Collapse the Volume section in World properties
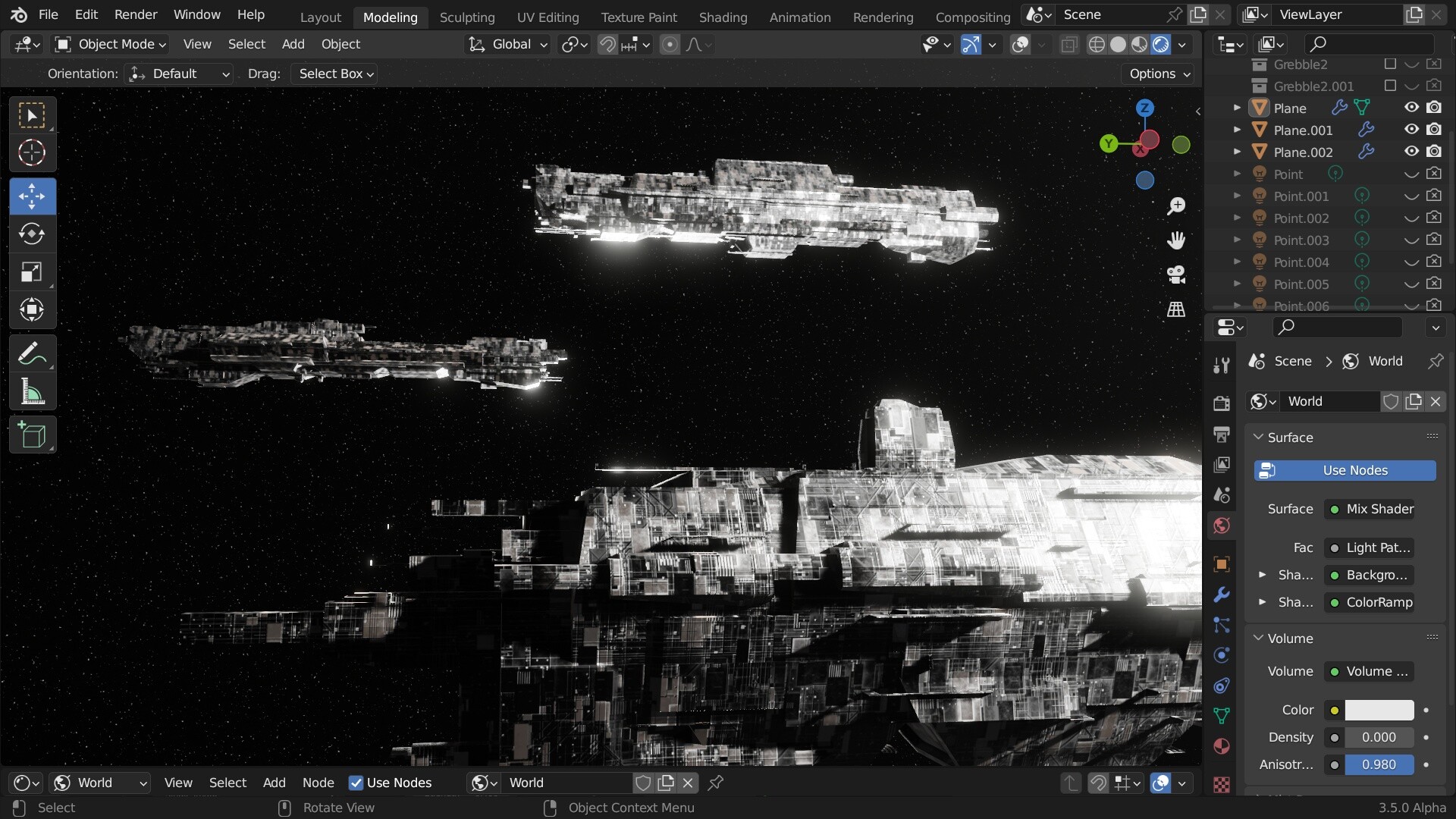Viewport: 1456px width, 819px height. point(1259,638)
